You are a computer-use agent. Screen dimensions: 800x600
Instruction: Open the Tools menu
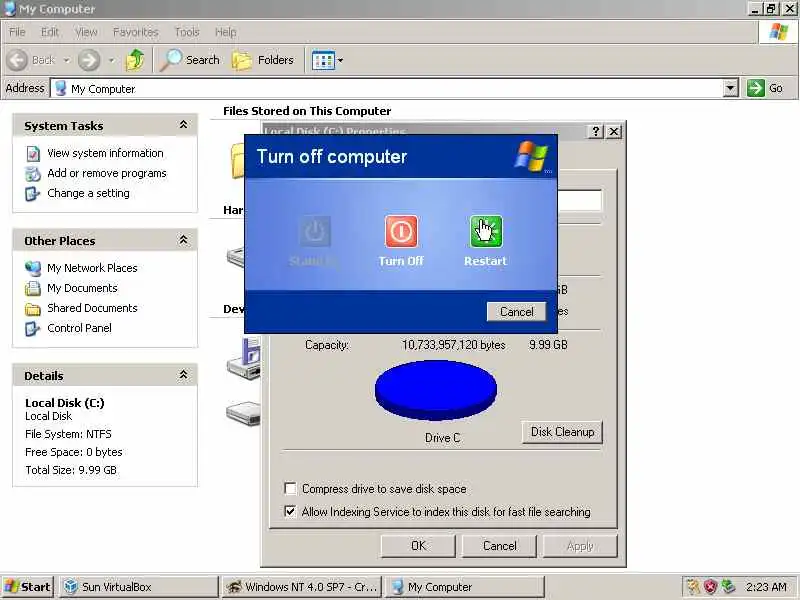click(187, 32)
